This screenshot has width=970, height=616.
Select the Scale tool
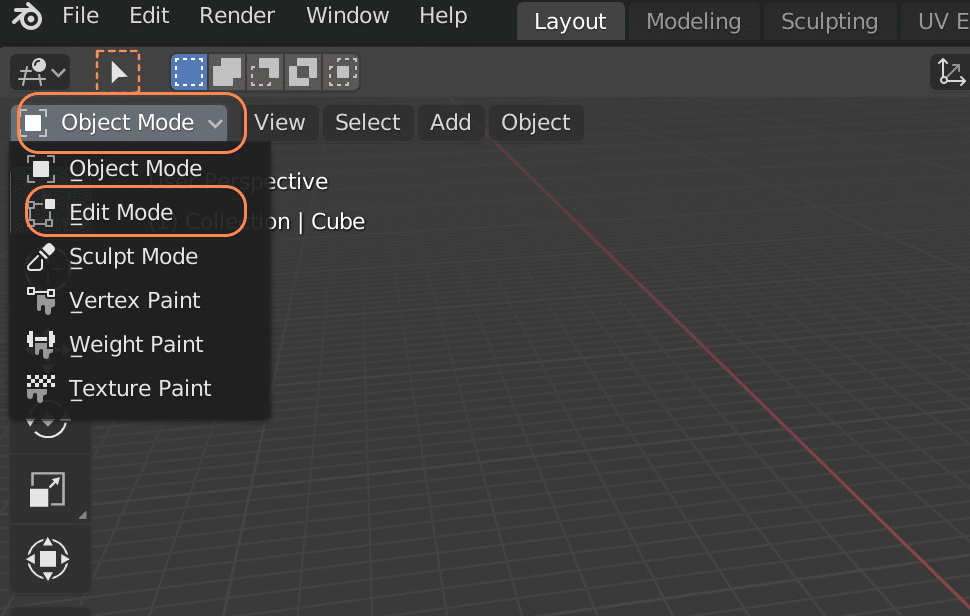(48, 490)
